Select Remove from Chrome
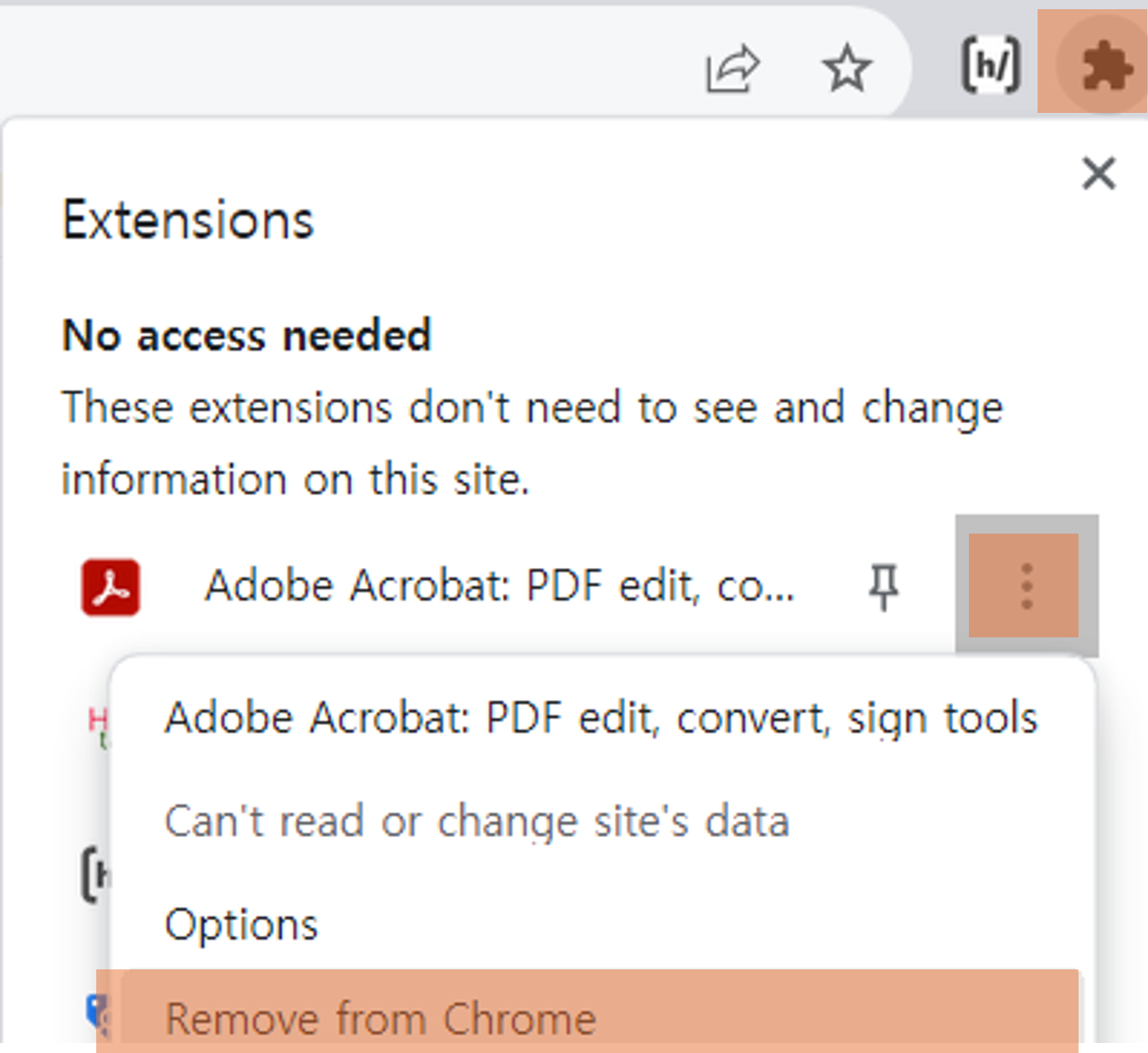Viewport: 1148px width, 1053px height. coord(381,1017)
